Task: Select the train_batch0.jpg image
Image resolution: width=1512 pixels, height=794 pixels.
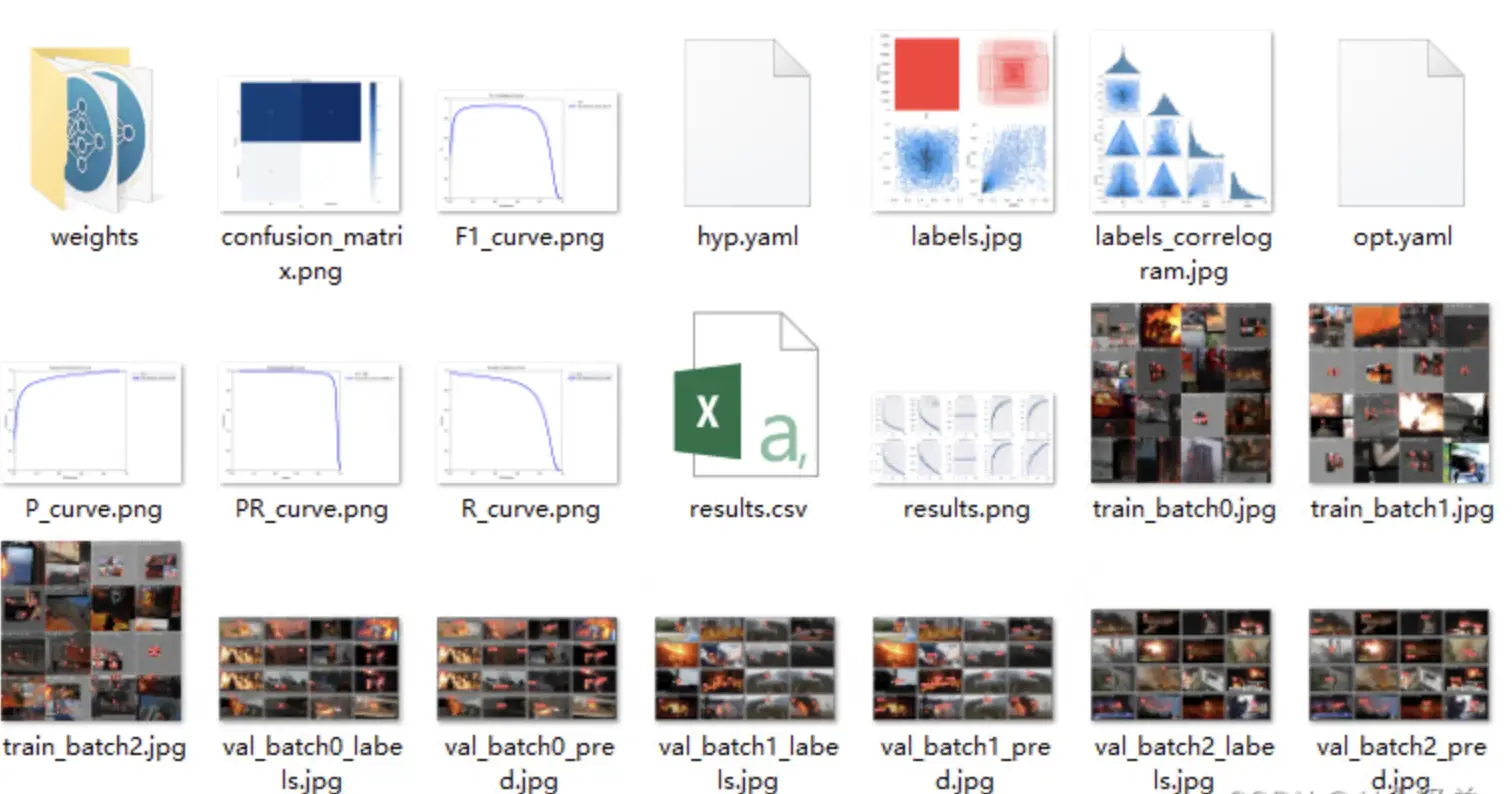Action: coord(1181,393)
